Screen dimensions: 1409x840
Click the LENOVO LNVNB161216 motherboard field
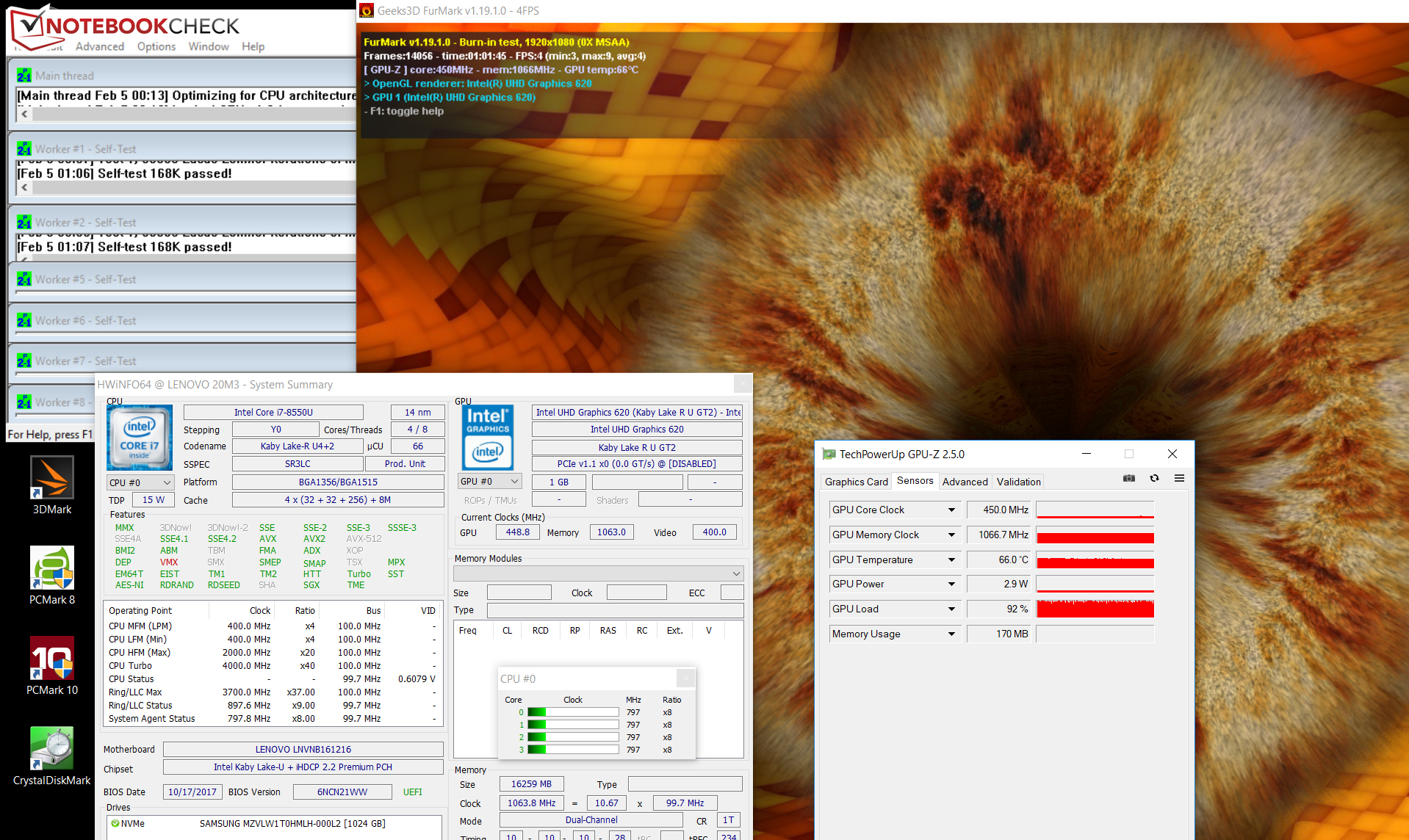point(303,750)
